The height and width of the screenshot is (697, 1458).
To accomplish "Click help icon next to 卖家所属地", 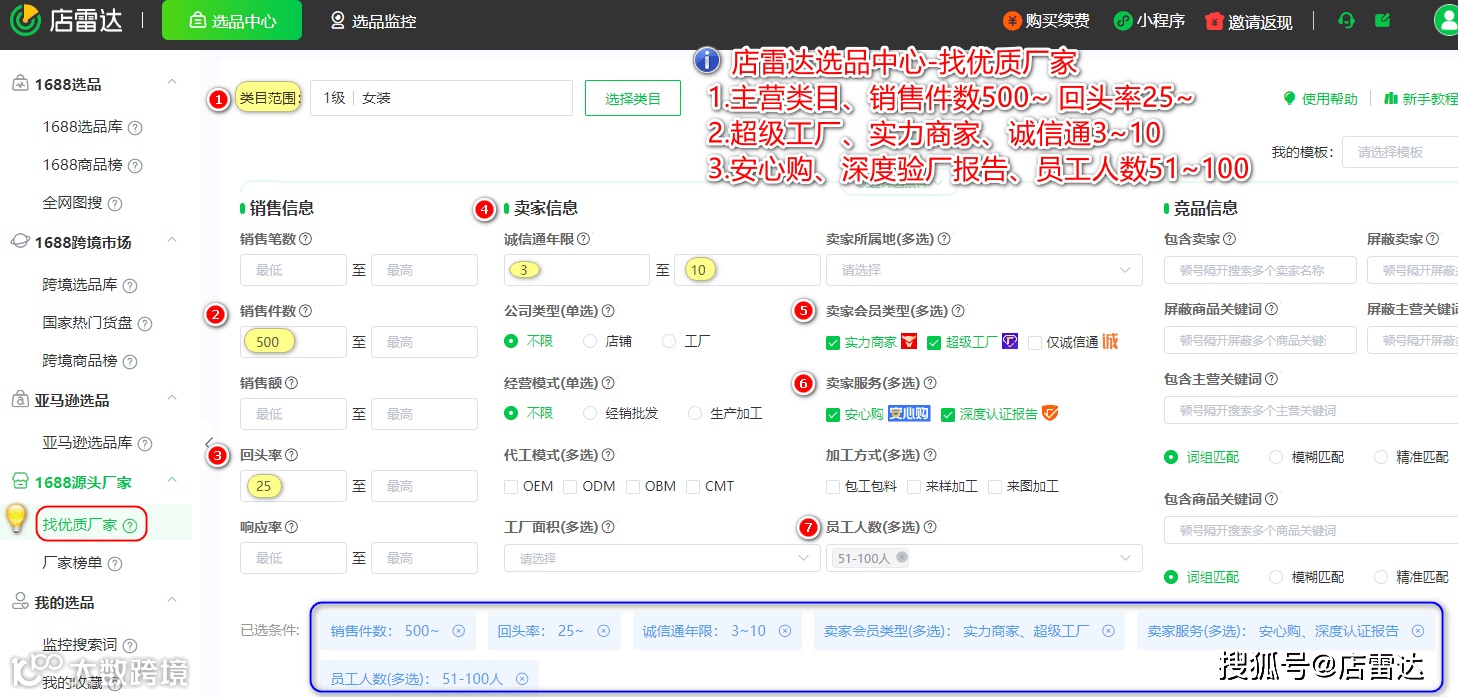I will [x=944, y=239].
